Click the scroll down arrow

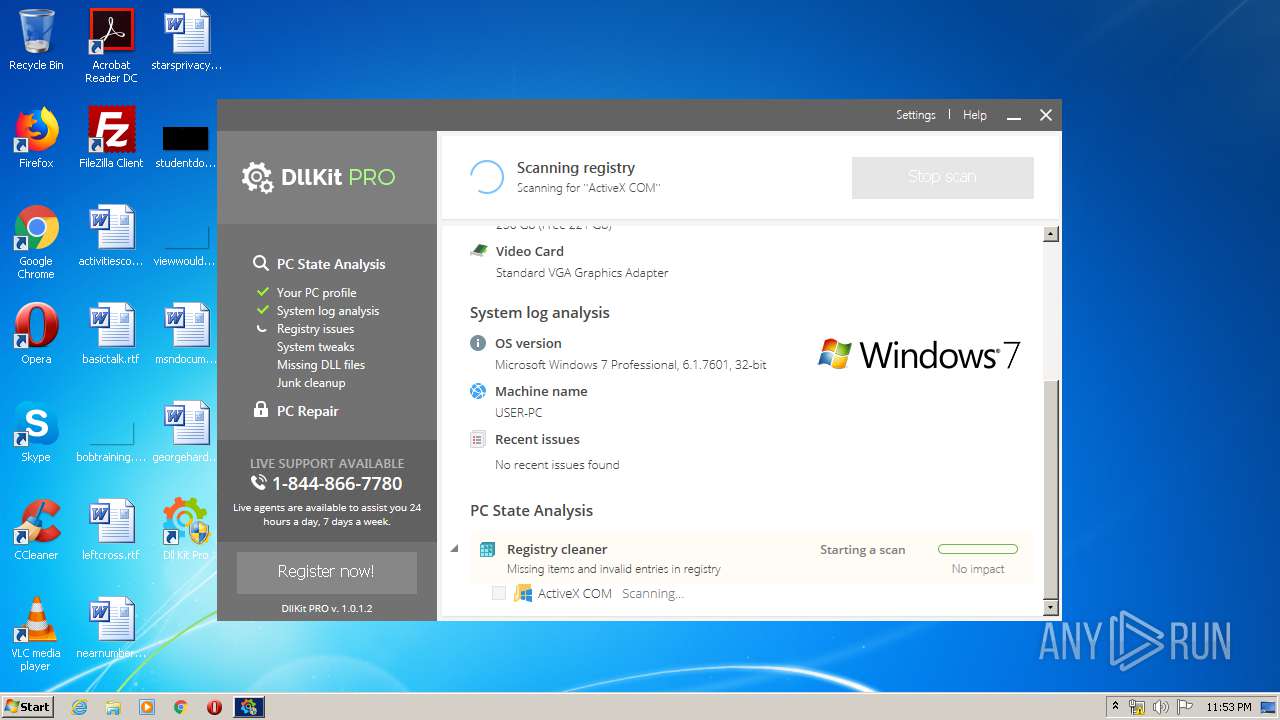point(1050,607)
